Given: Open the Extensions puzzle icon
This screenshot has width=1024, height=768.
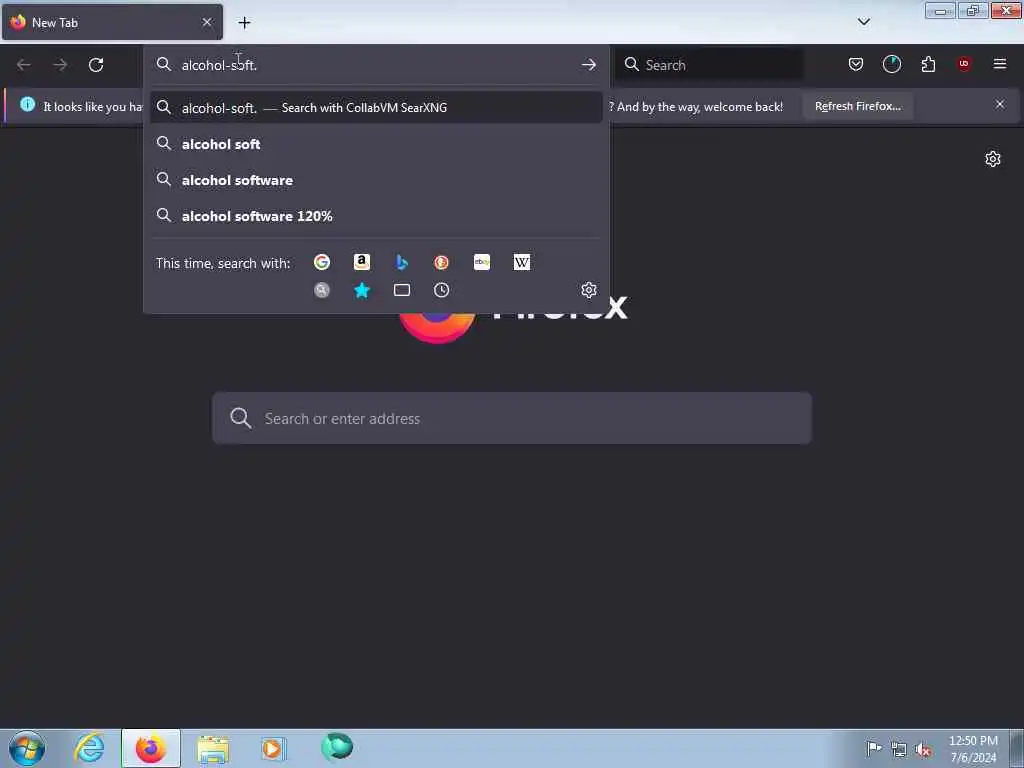Looking at the screenshot, I should point(928,64).
